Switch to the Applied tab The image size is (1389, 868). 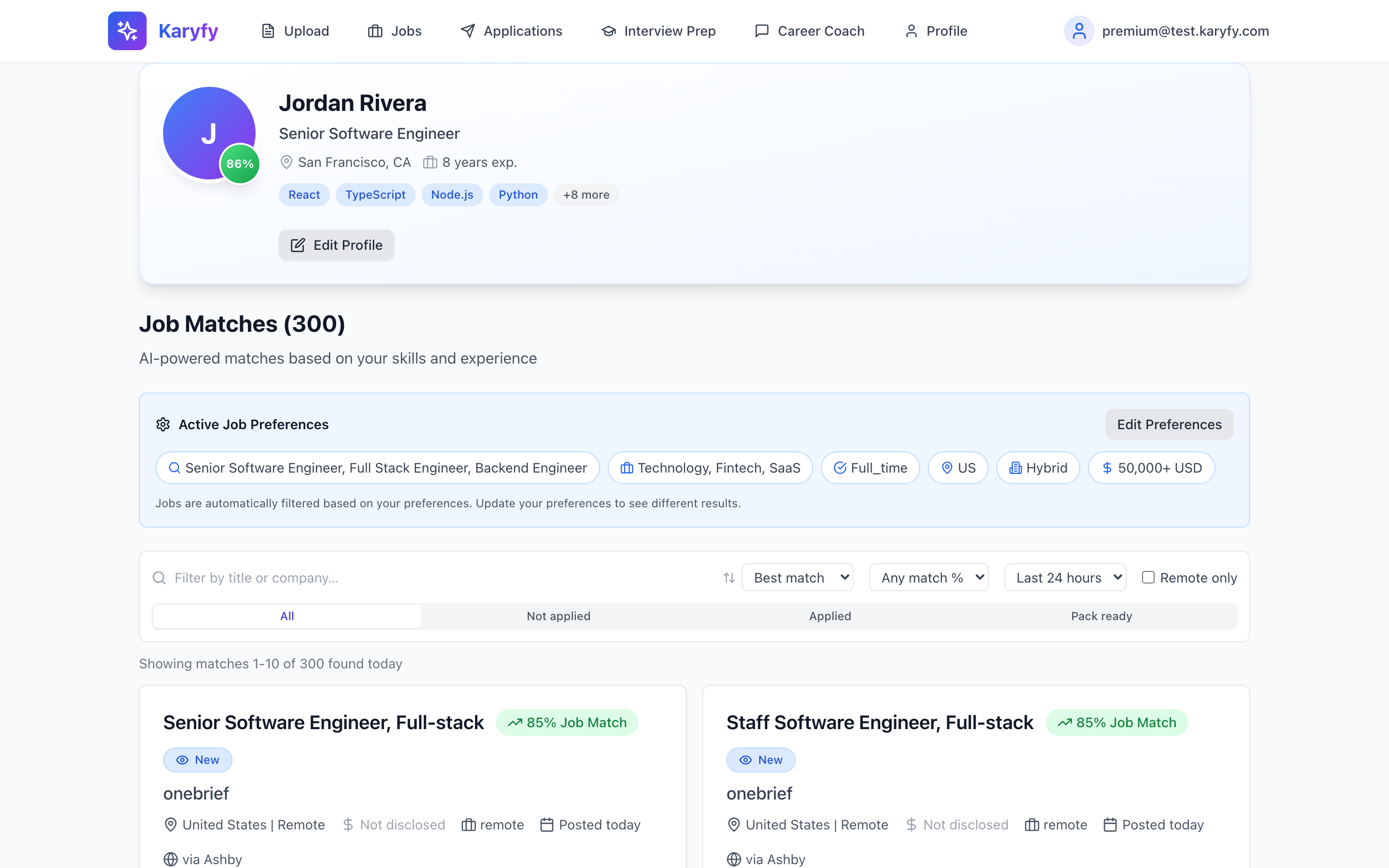pyautogui.click(x=830, y=616)
